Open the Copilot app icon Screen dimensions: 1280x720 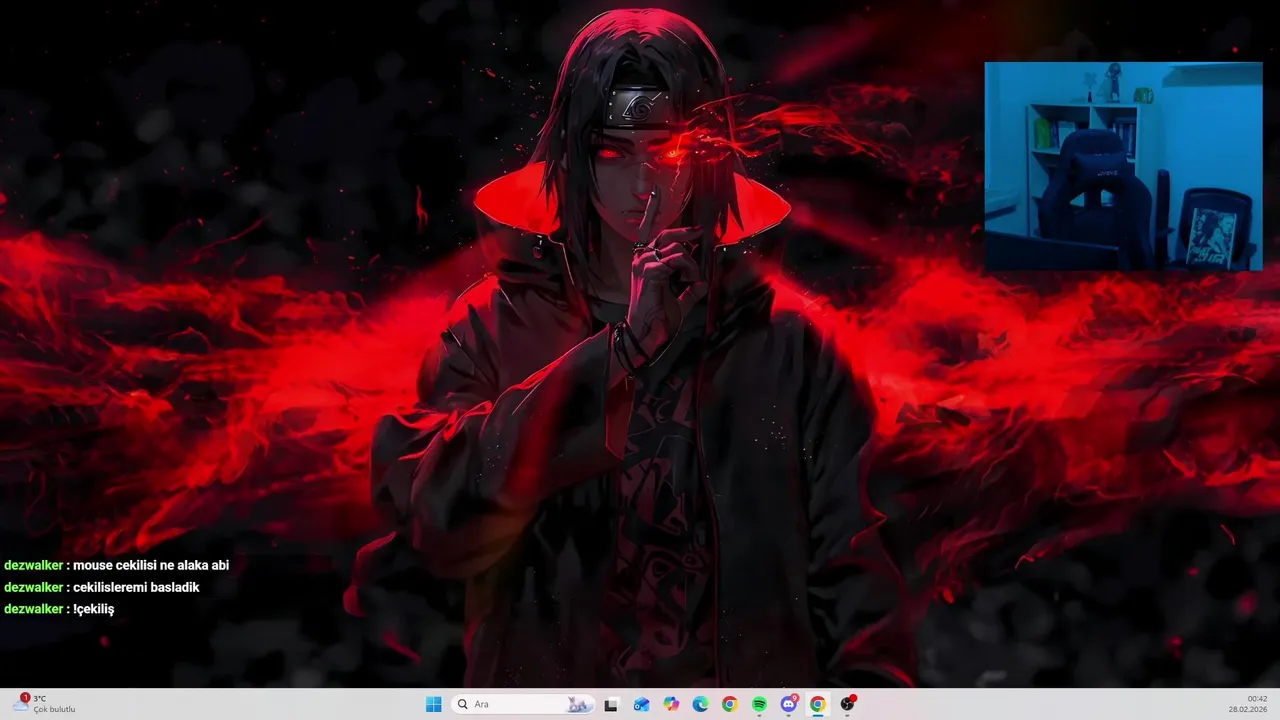click(x=670, y=704)
